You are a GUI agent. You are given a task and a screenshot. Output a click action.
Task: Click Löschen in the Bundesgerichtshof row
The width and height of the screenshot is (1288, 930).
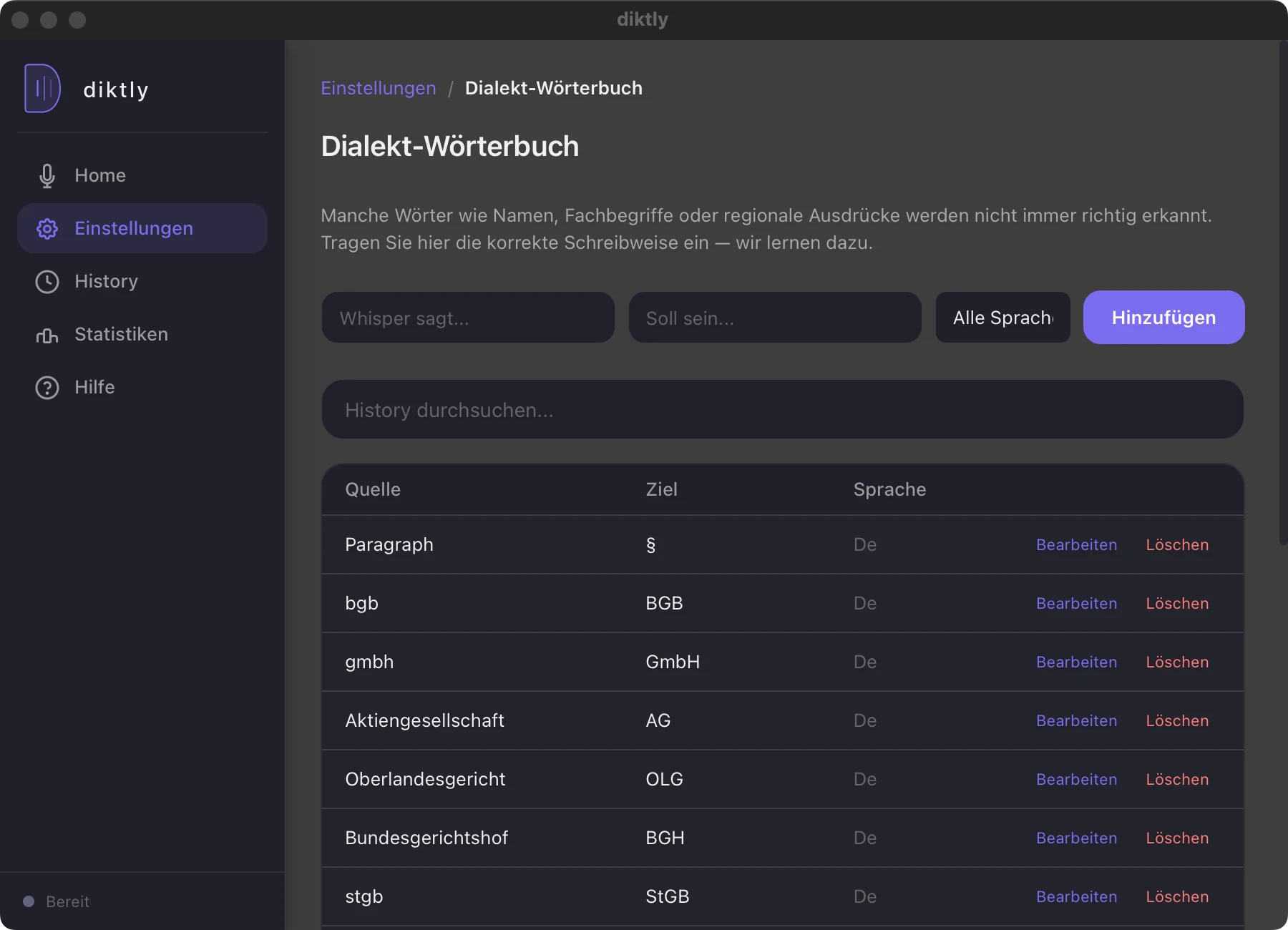(1178, 838)
